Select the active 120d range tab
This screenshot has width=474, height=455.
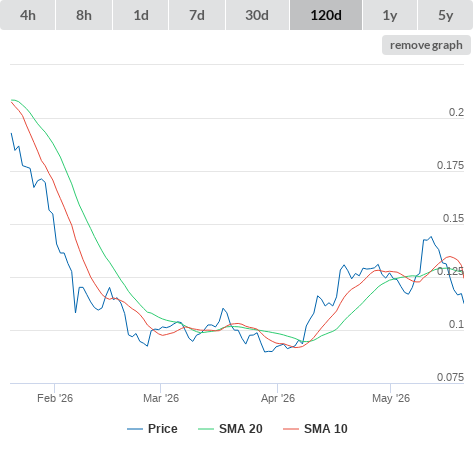(326, 15)
